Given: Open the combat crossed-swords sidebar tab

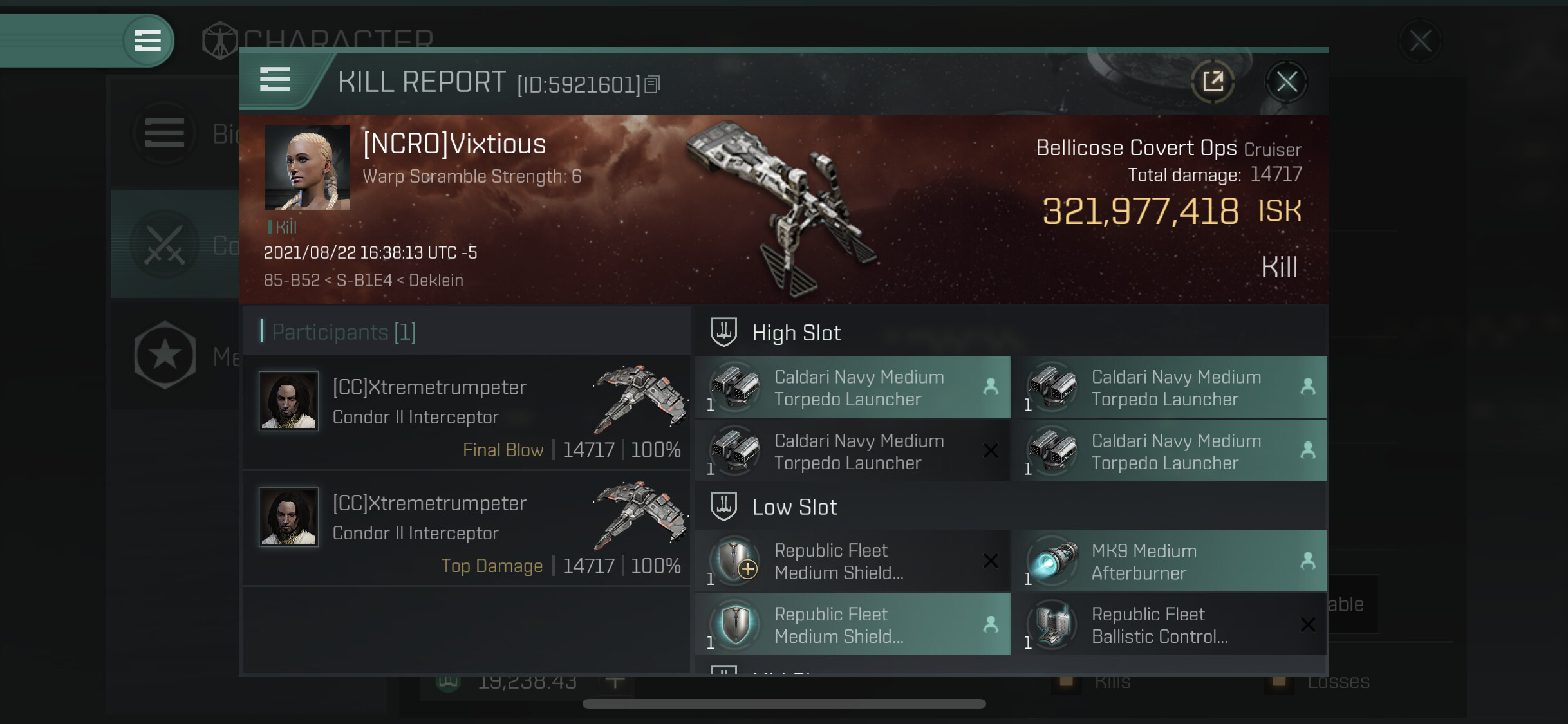Looking at the screenshot, I should (x=165, y=245).
